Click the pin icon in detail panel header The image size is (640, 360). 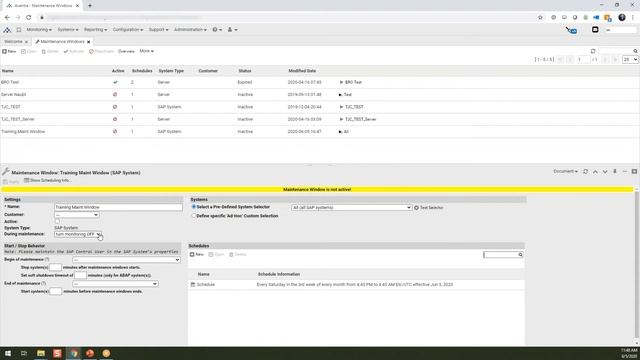click(x=615, y=171)
